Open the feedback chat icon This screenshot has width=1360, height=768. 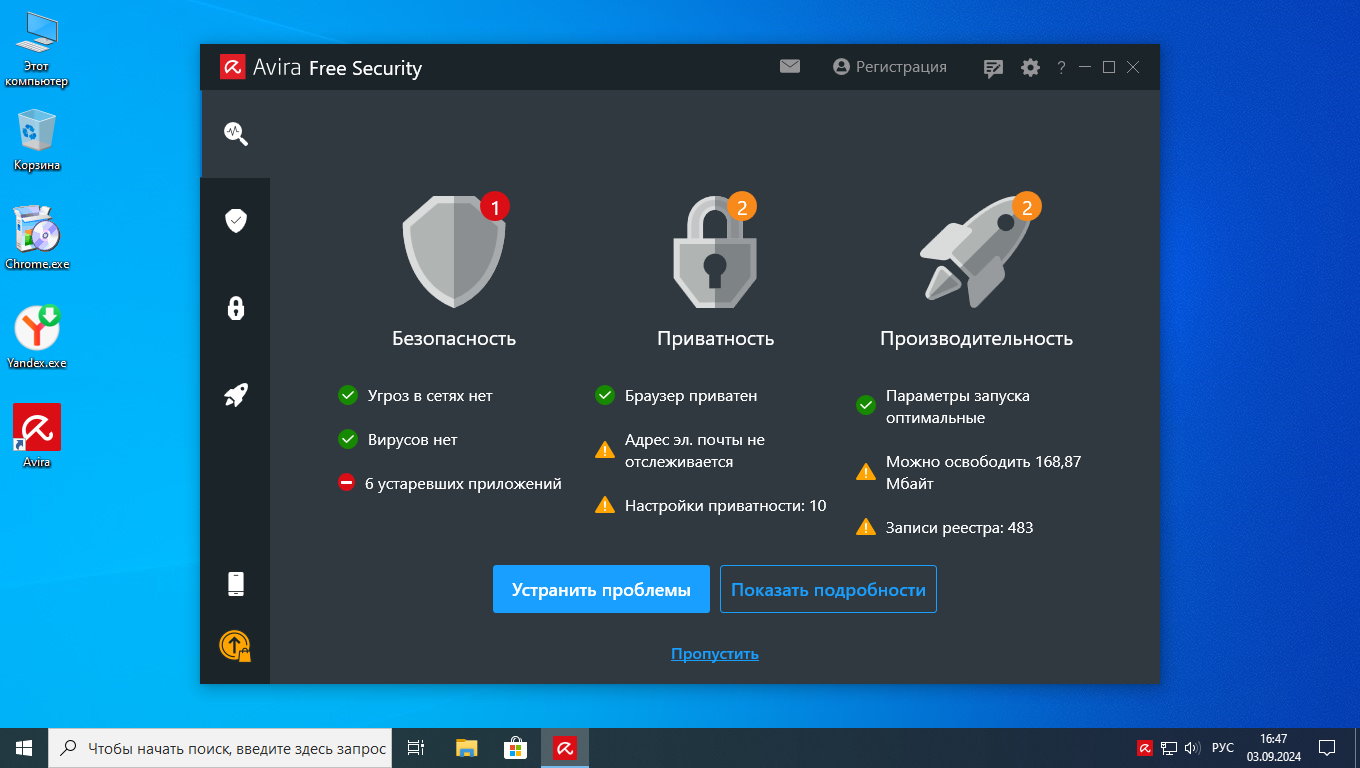pyautogui.click(x=993, y=68)
